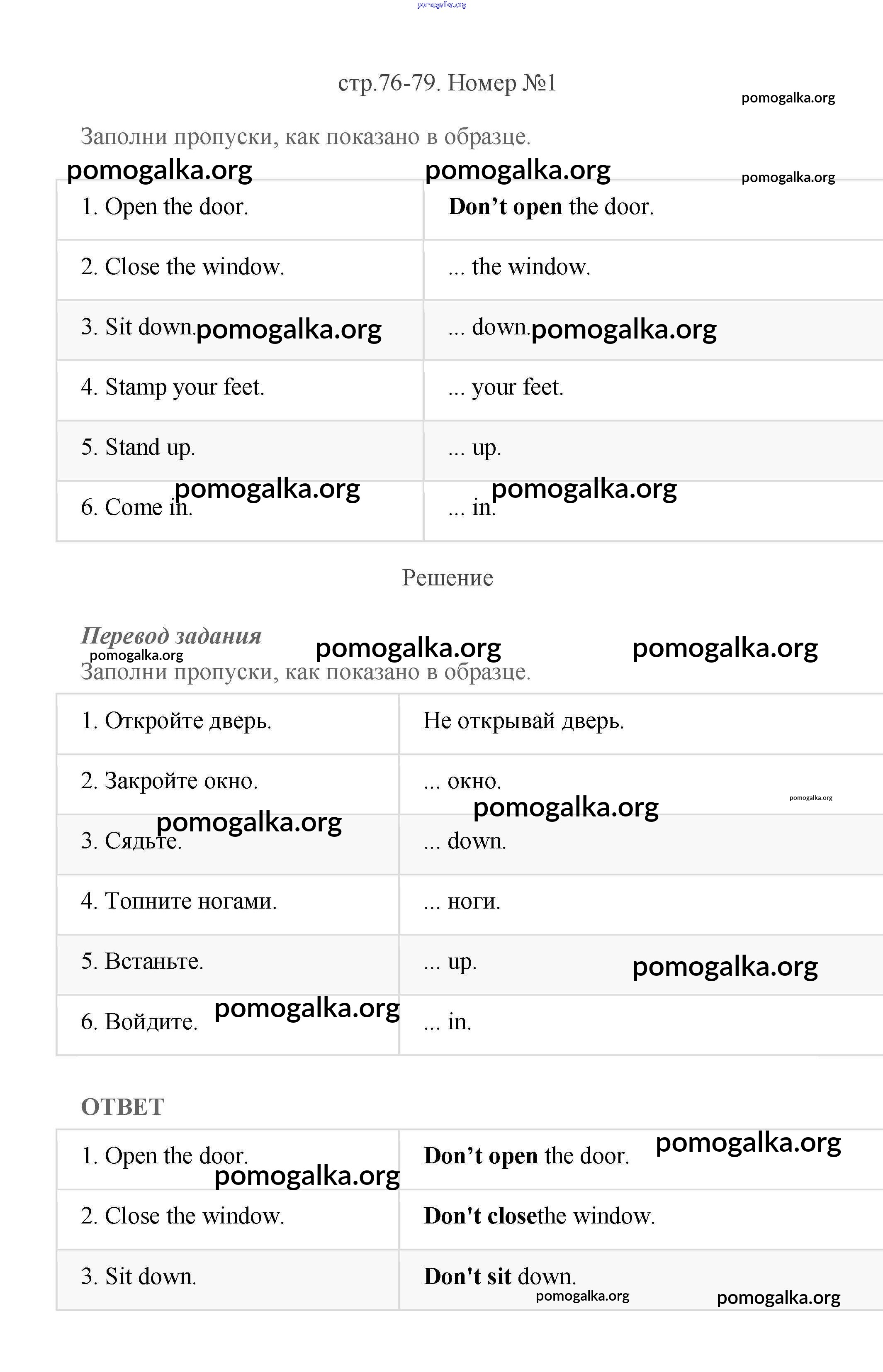Click the bold "ОТВЕТ" heading
The image size is (883, 1372).
(123, 1106)
